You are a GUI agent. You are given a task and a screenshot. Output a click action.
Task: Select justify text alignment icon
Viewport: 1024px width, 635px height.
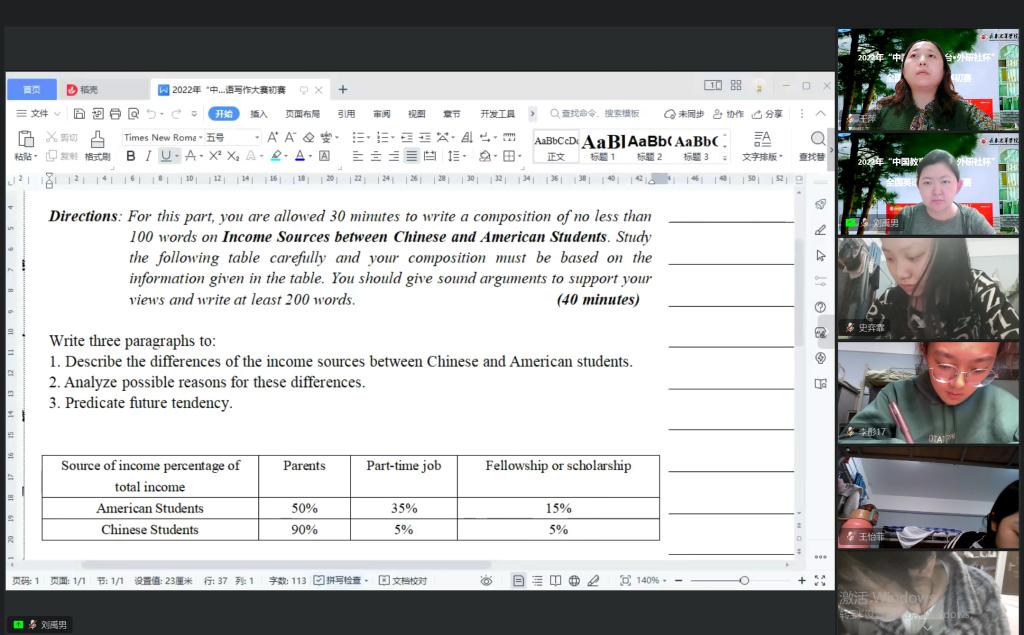[411, 156]
